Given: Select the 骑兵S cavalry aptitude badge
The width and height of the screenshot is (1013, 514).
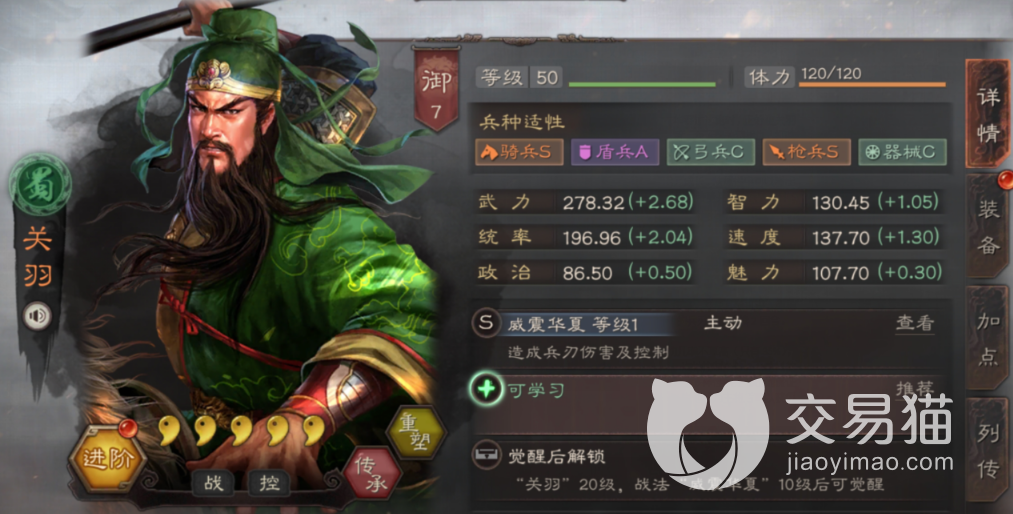Looking at the screenshot, I should click(519, 152).
